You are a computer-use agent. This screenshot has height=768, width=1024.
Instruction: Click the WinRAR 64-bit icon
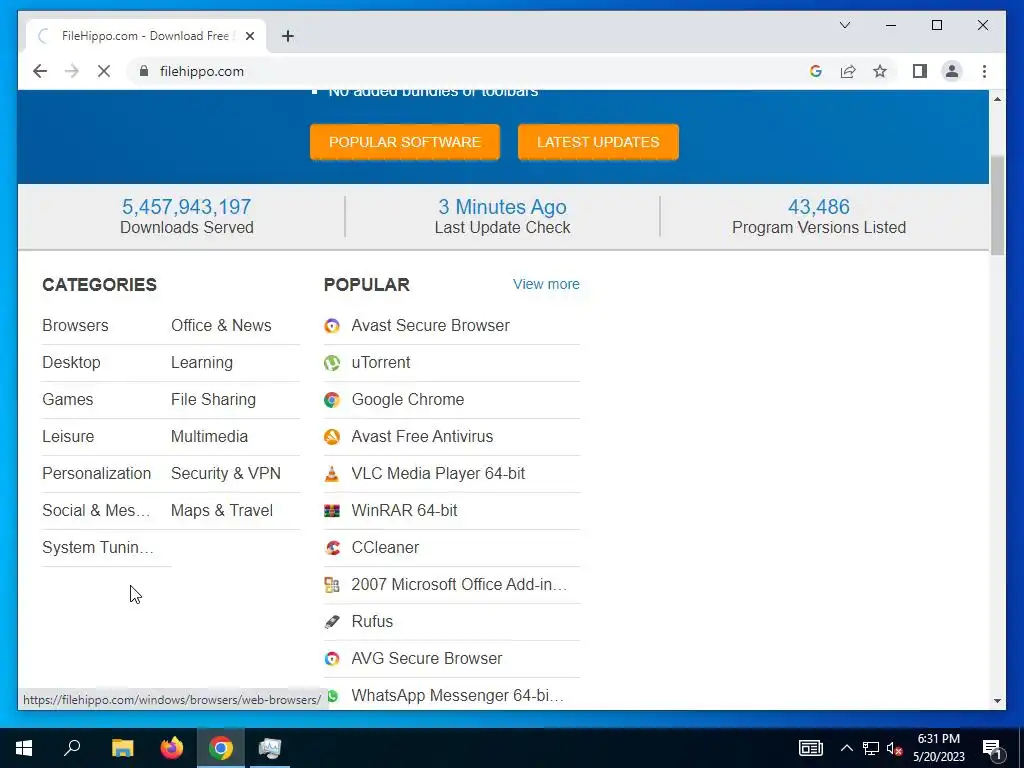tap(332, 511)
